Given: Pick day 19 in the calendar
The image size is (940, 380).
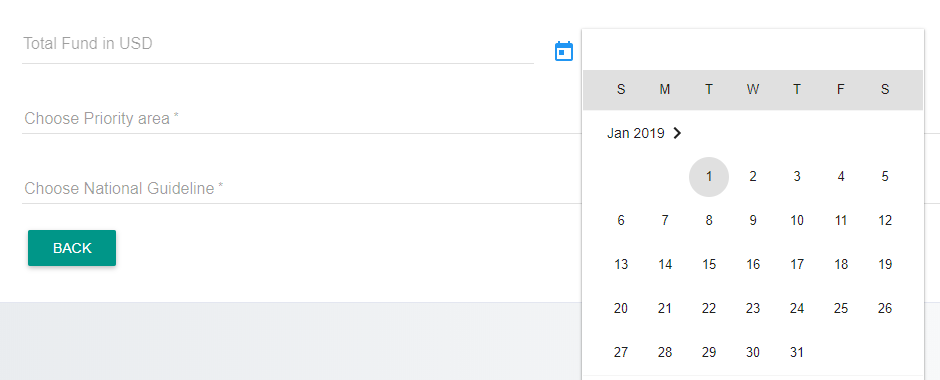Looking at the screenshot, I should pyautogui.click(x=885, y=264).
